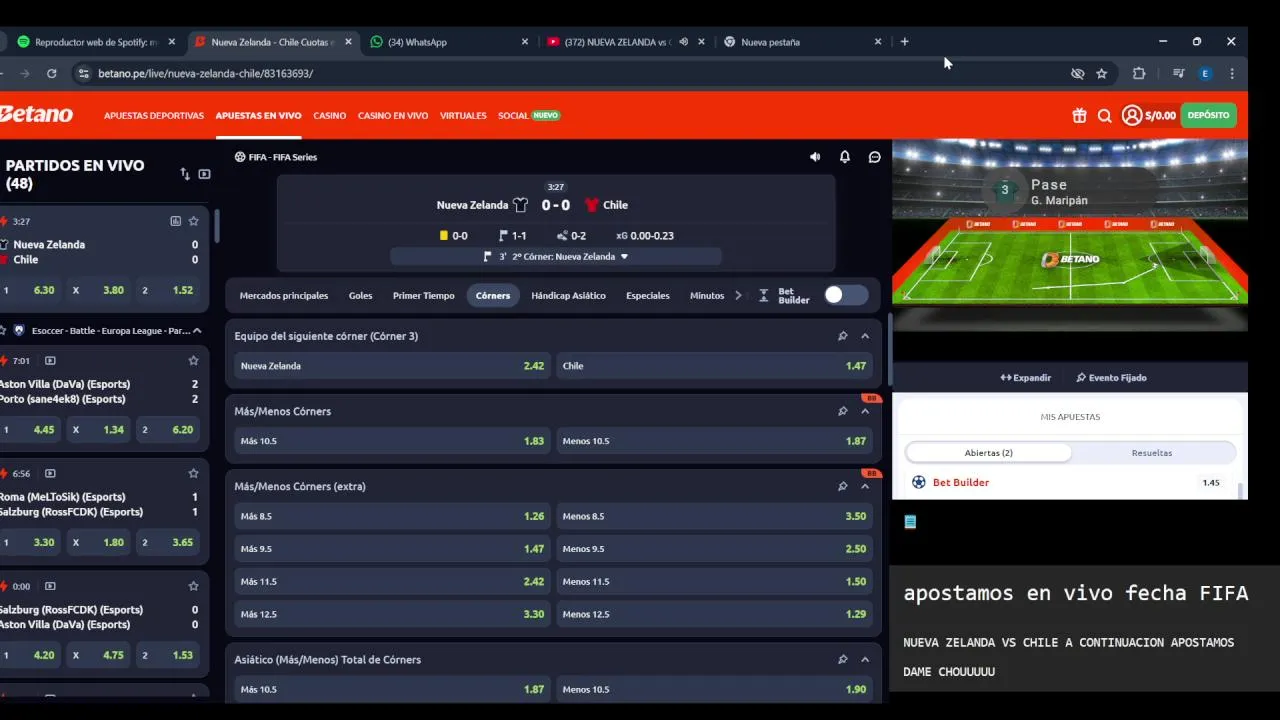The width and height of the screenshot is (1280, 720).
Task: Open the gift promotions icon
Action: tap(1079, 115)
